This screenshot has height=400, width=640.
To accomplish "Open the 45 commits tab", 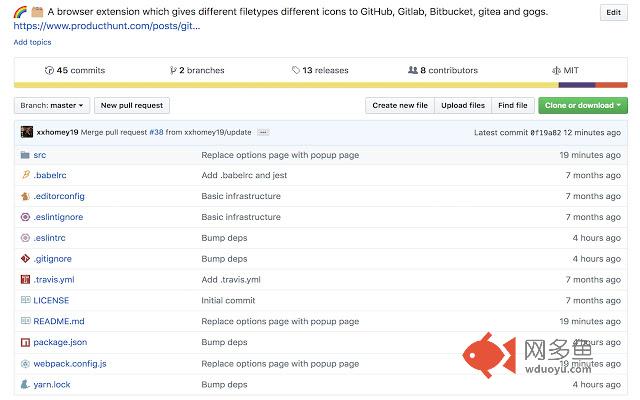I will coord(75,70).
